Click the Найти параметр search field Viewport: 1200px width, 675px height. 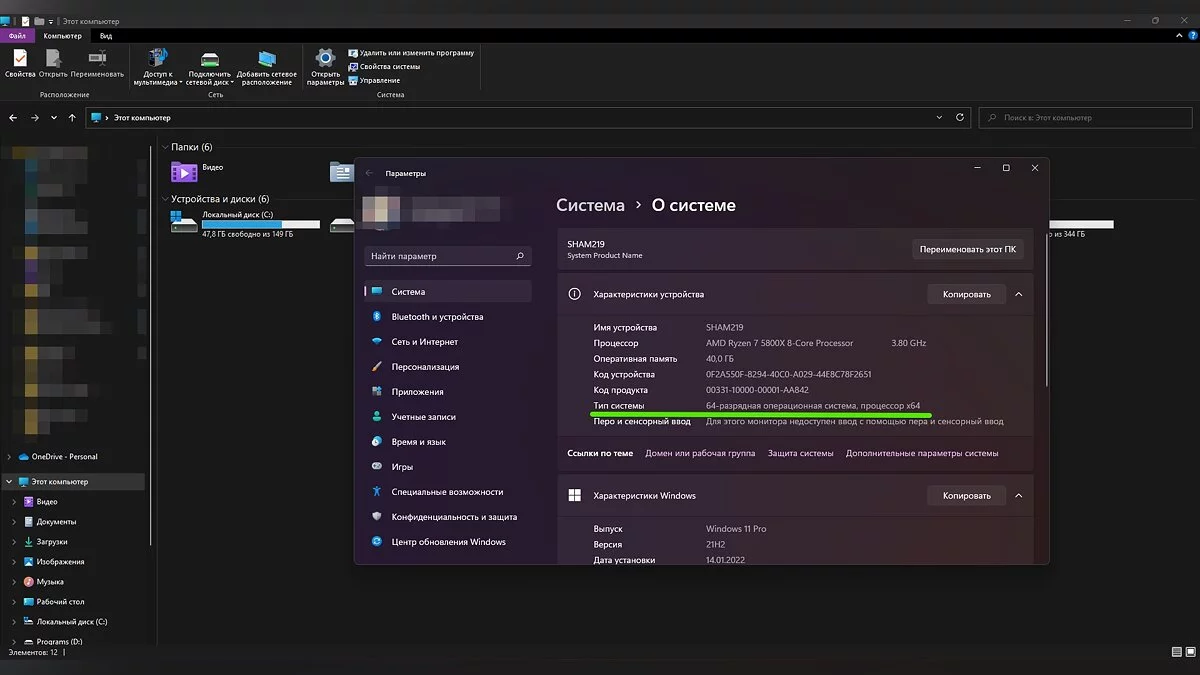(447, 256)
